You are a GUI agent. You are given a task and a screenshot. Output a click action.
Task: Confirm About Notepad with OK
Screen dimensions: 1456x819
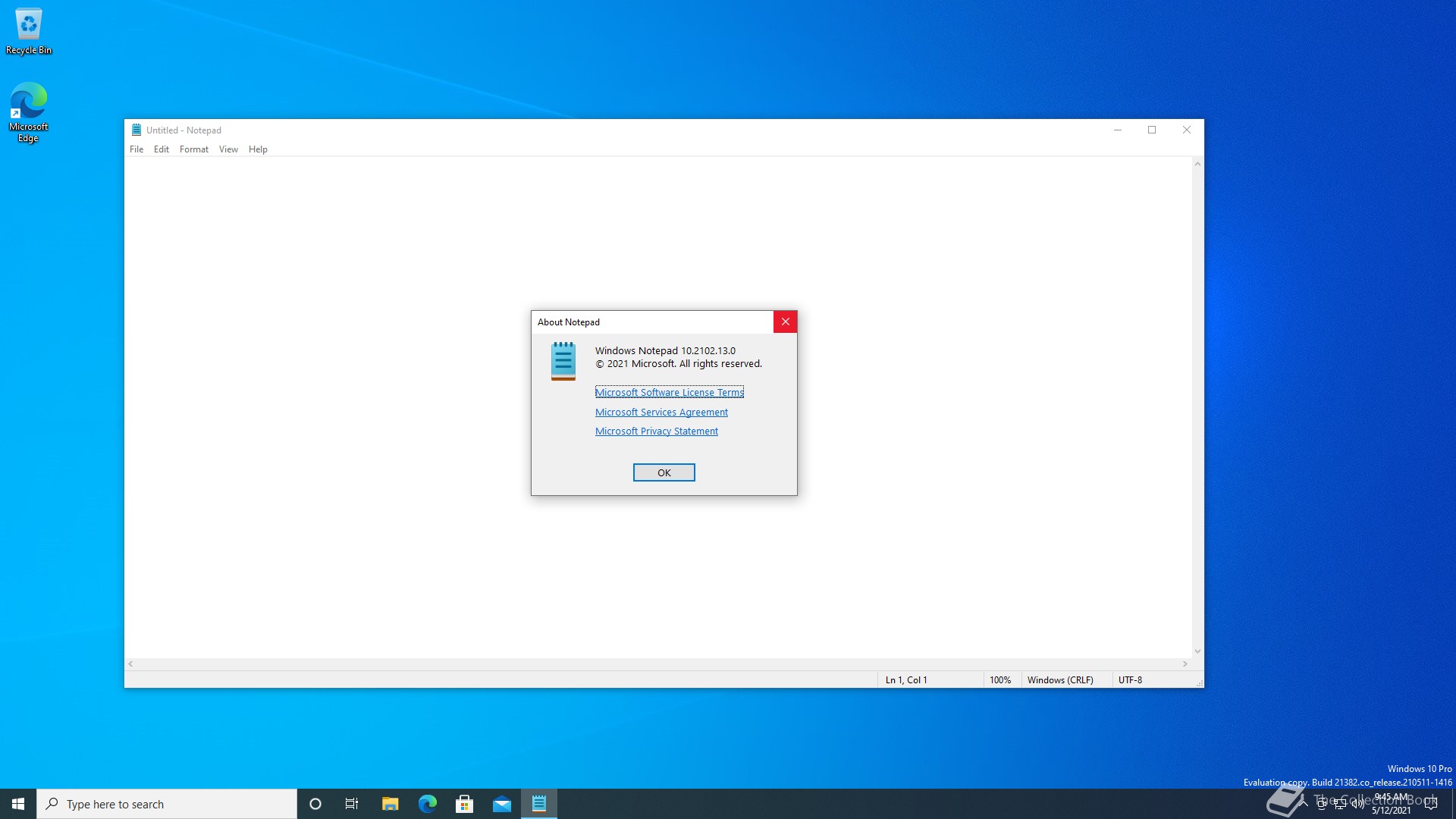point(664,472)
